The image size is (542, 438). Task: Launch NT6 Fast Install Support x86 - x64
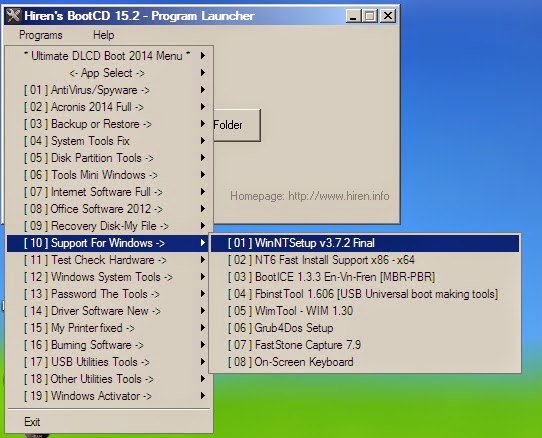(x=365, y=260)
